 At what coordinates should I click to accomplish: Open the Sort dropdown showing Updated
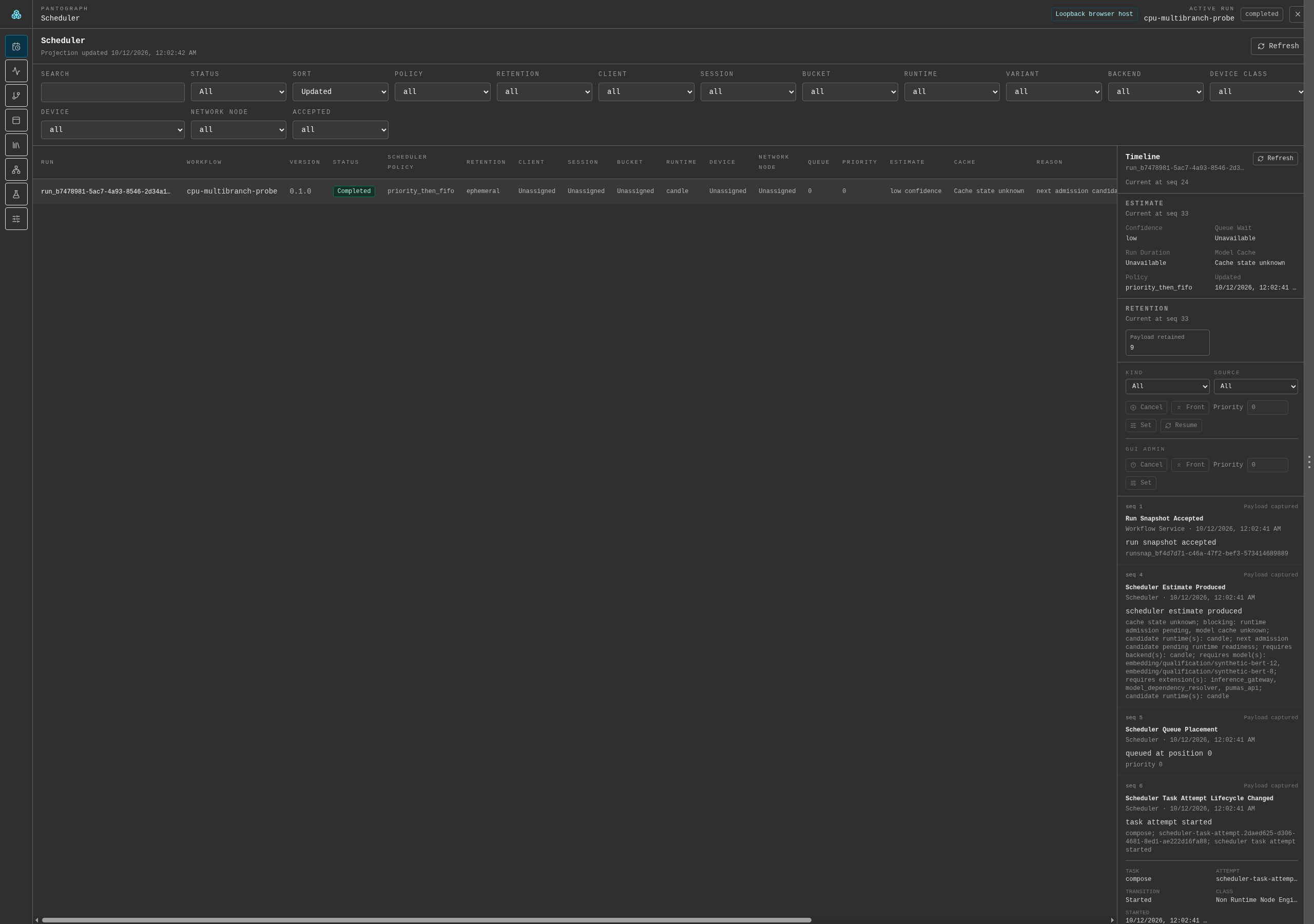point(340,92)
